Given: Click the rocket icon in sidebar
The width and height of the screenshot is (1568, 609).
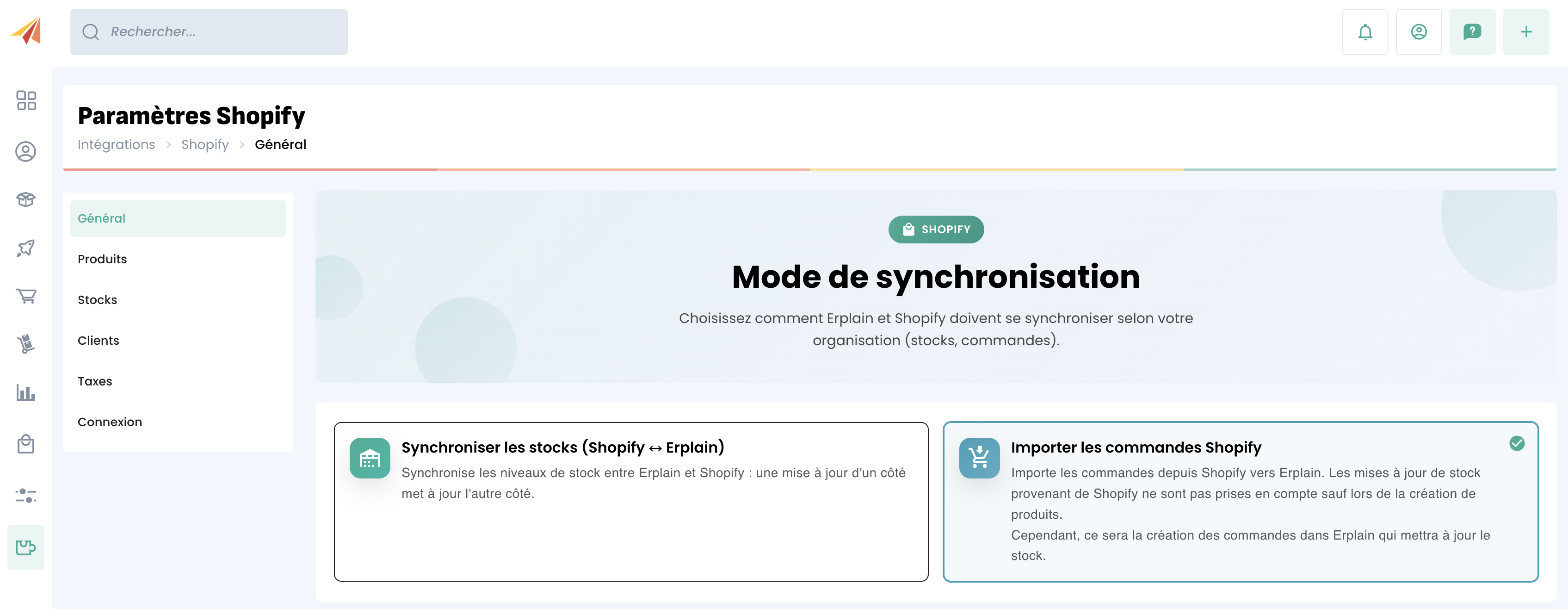Looking at the screenshot, I should pos(25,248).
